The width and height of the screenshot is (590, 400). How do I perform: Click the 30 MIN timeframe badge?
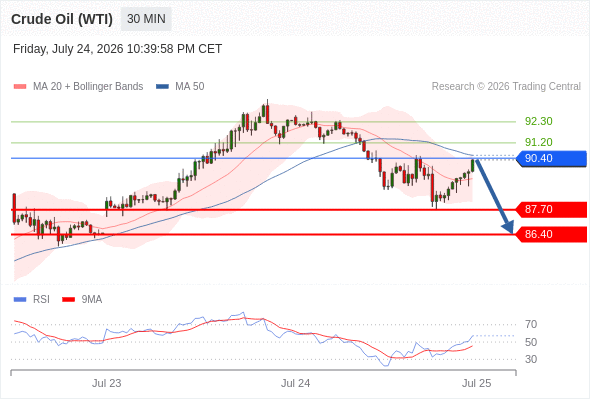point(146,19)
